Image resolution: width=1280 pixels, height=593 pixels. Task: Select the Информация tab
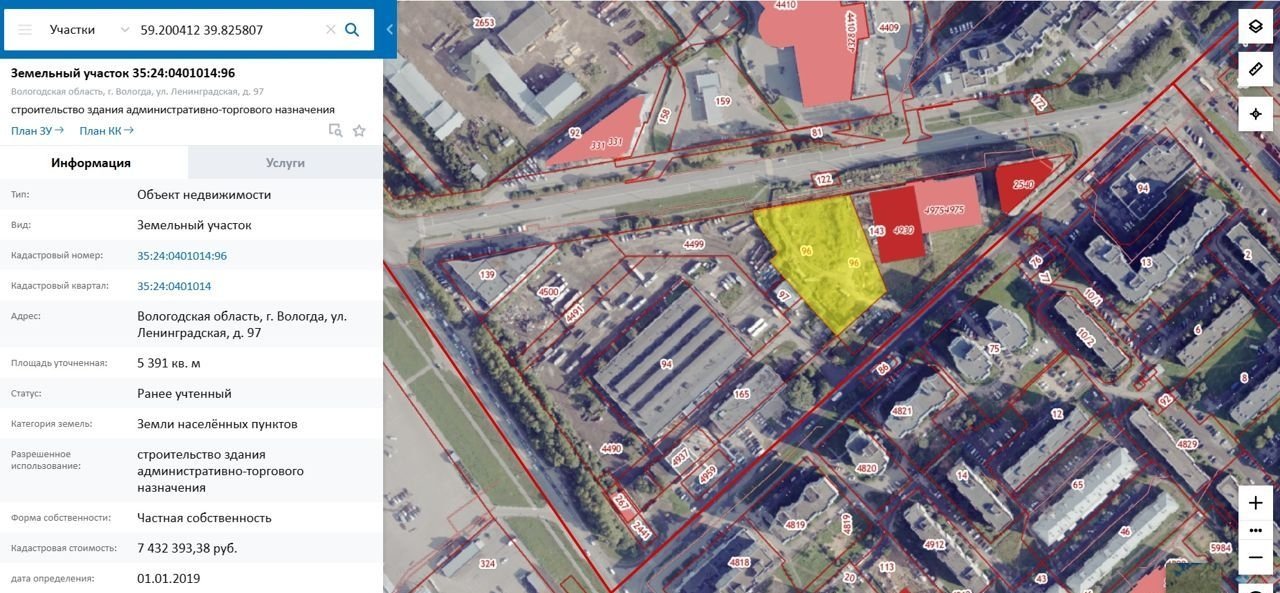91,163
